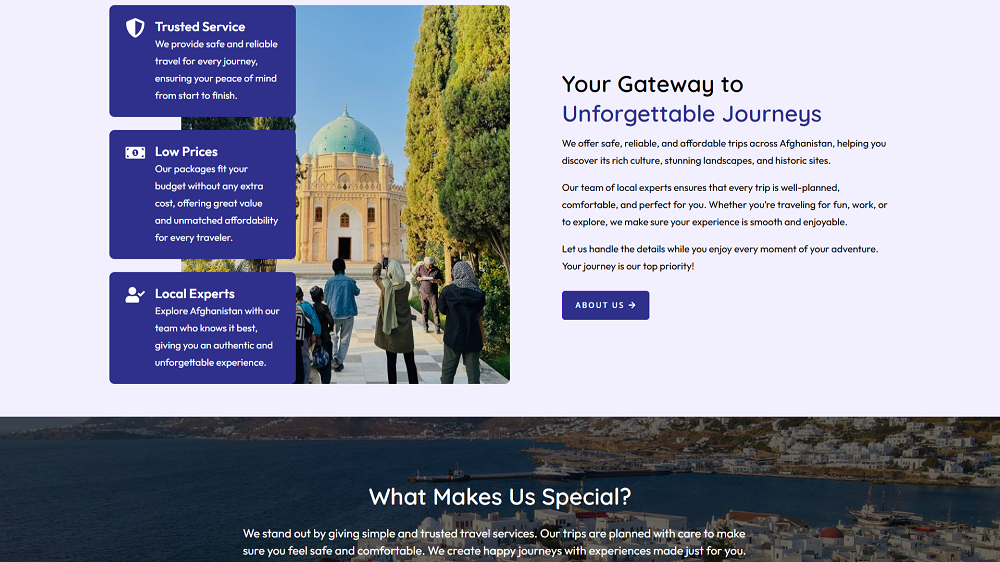Select the Local Experts heading
The width and height of the screenshot is (1000, 562).
click(x=195, y=294)
